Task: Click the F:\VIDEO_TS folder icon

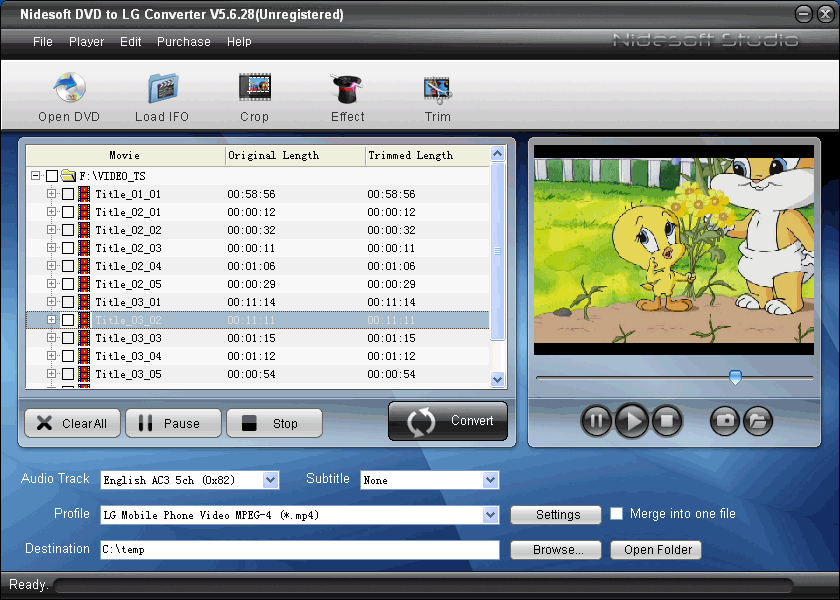Action: (x=68, y=175)
